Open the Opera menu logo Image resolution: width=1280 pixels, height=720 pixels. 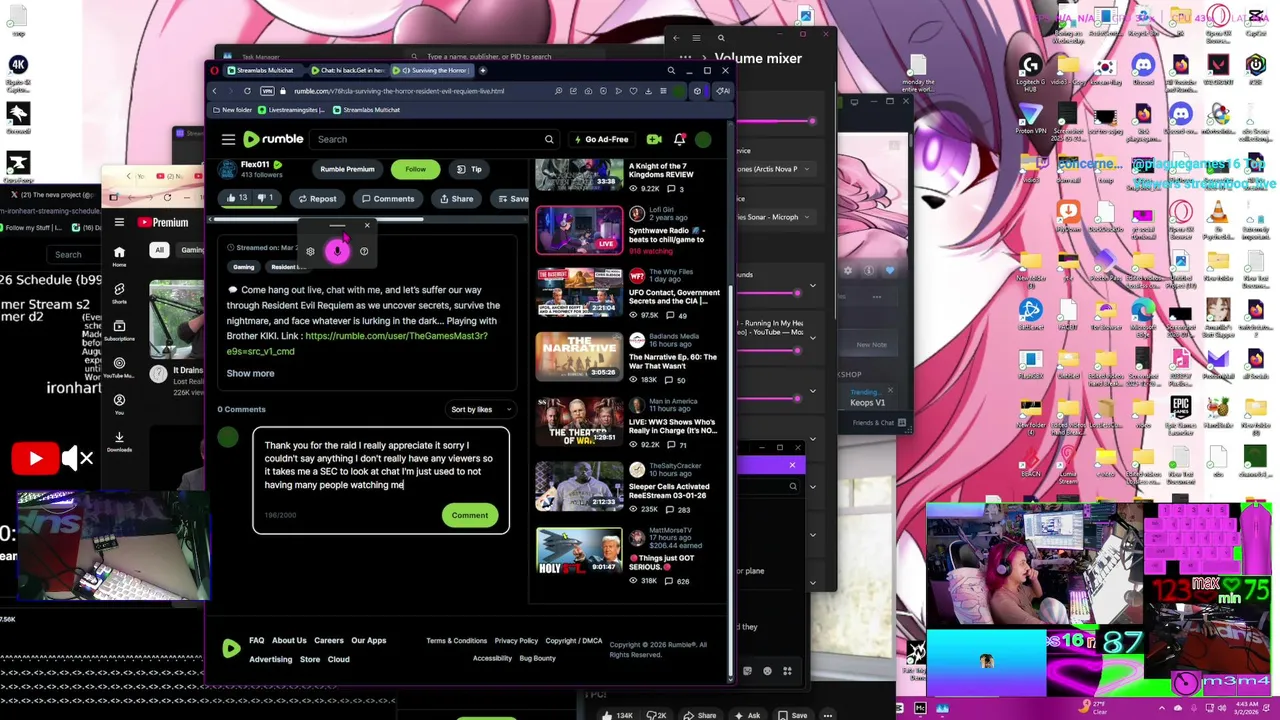(214, 71)
